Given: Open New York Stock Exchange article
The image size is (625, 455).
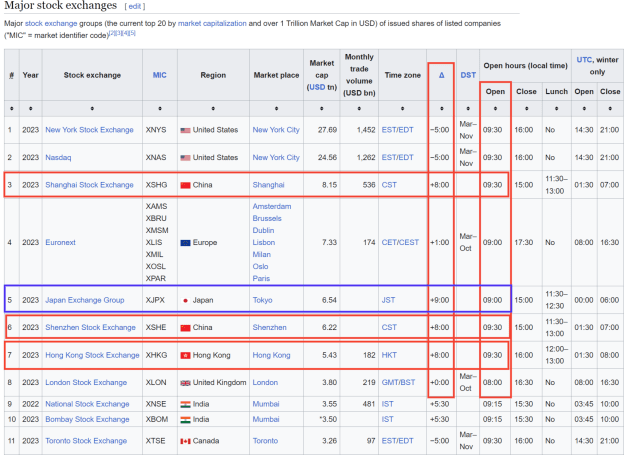Looking at the screenshot, I should tap(89, 130).
